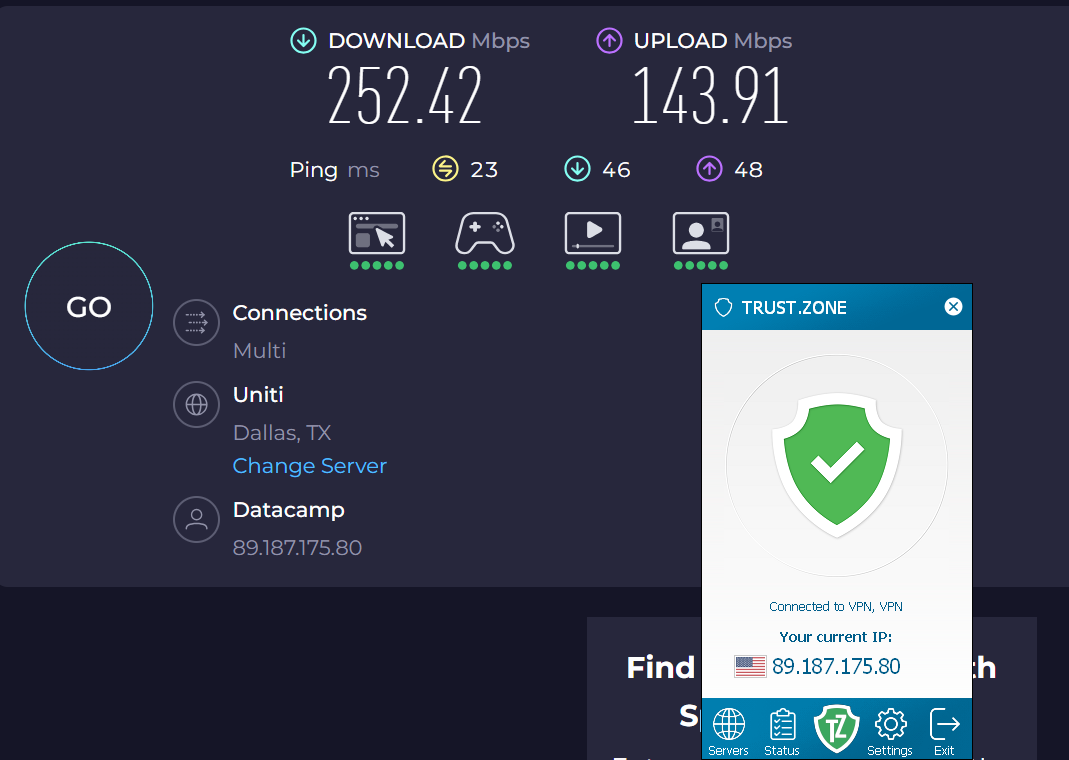Click the GO speed test button
The image size is (1069, 760).
(x=89, y=307)
